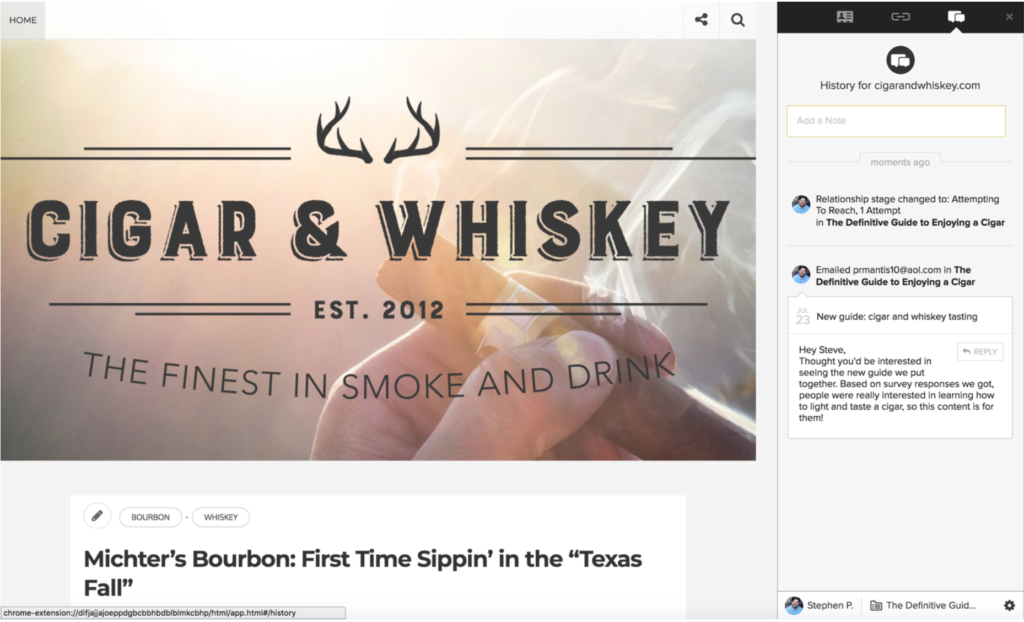Open the search magnifier icon

click(738, 20)
